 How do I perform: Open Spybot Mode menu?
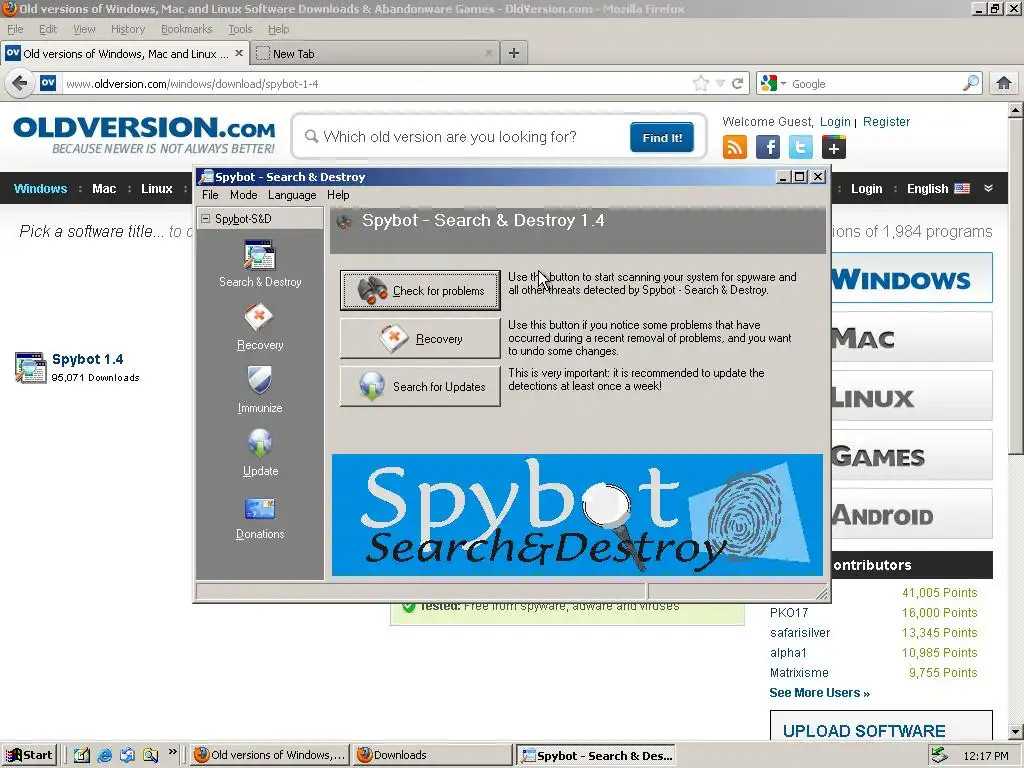(x=244, y=195)
